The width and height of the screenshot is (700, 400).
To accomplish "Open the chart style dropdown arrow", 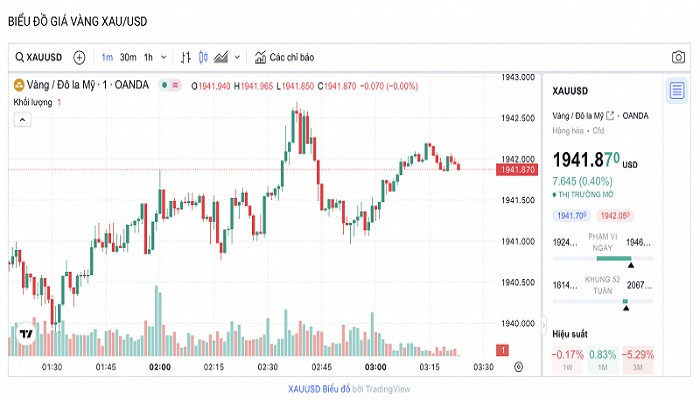I will click(237, 57).
